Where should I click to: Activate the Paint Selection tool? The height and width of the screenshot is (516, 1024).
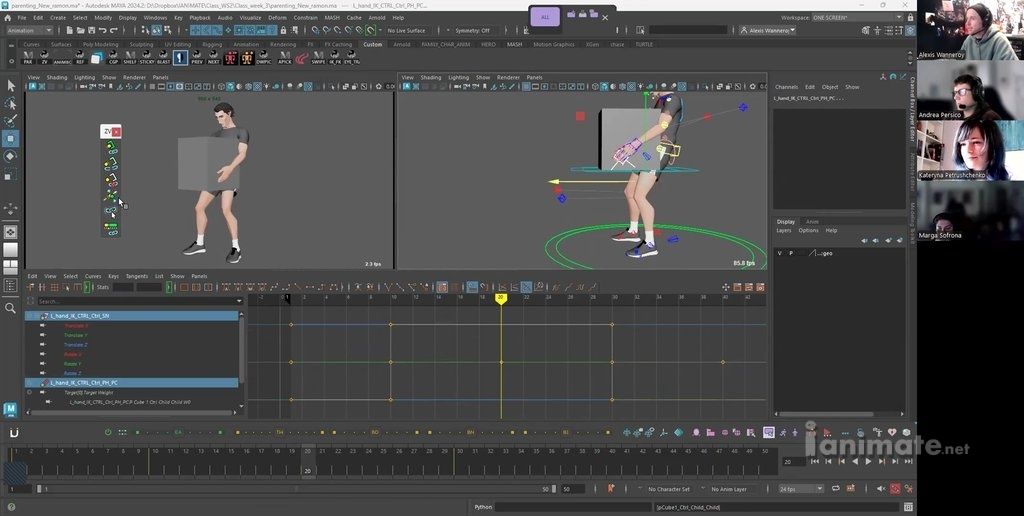pyautogui.click(x=10, y=121)
